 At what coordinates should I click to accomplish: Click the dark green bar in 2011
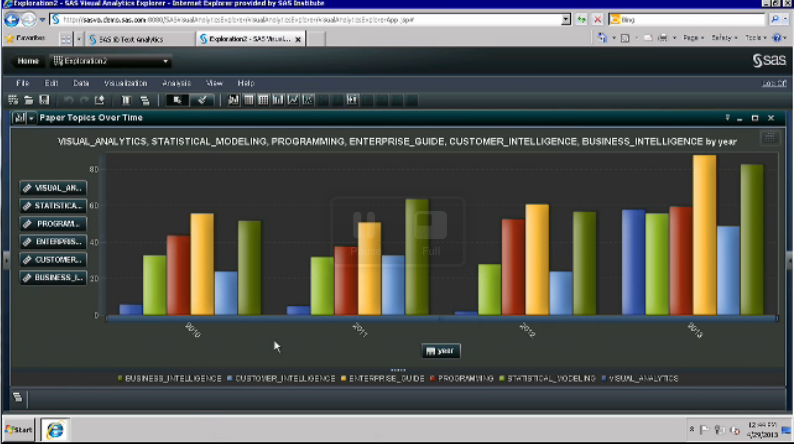[417, 257]
